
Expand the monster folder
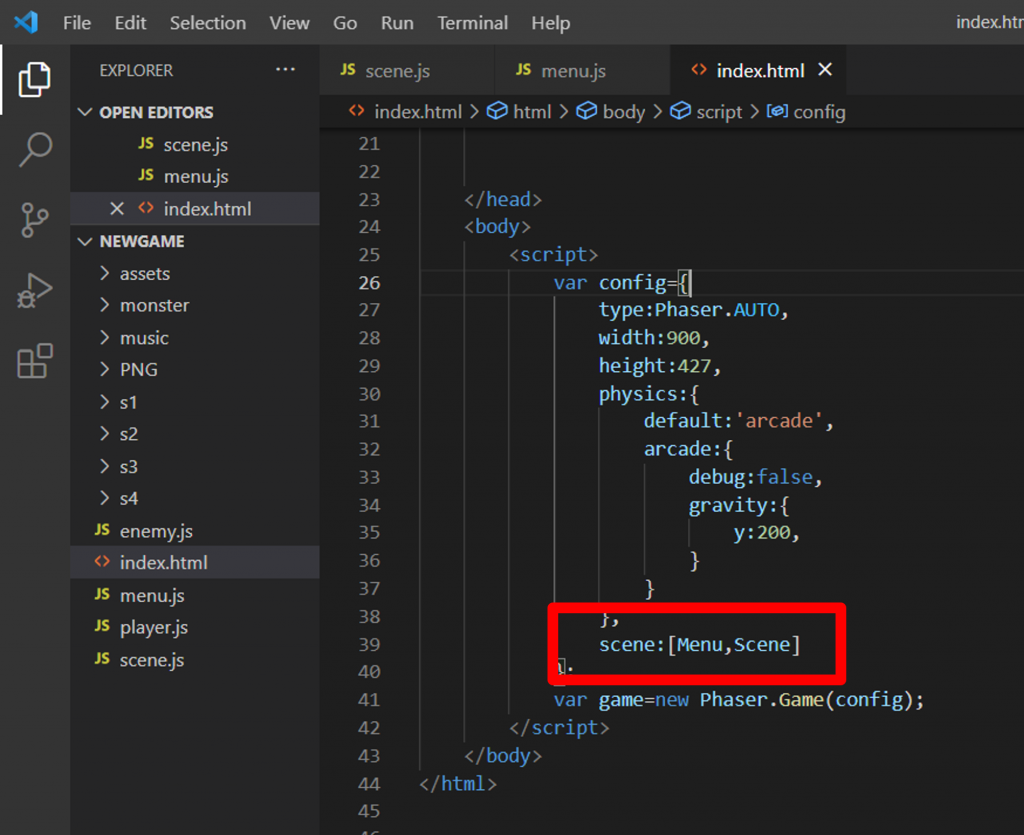[x=104, y=305]
